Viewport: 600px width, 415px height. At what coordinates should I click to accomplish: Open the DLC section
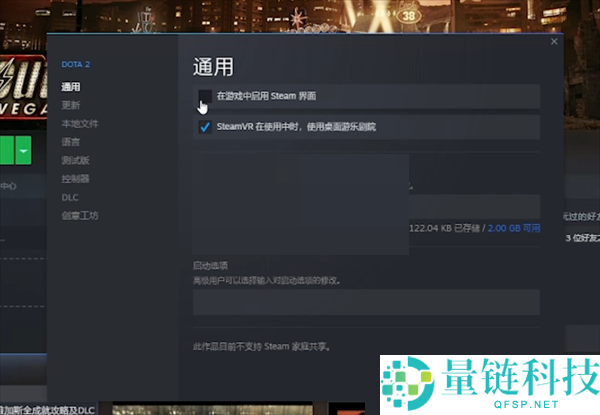click(69, 197)
